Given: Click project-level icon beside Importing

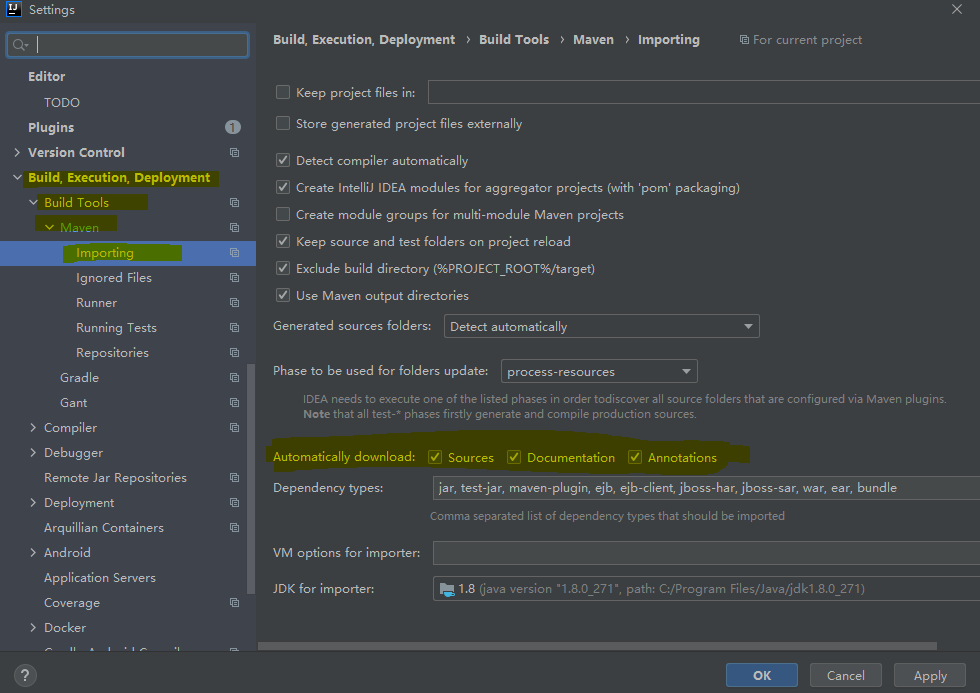Looking at the screenshot, I should click(x=234, y=252).
